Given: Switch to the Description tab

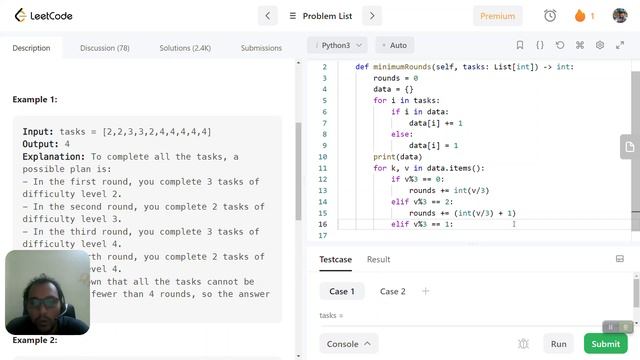Looking at the screenshot, I should [31, 48].
